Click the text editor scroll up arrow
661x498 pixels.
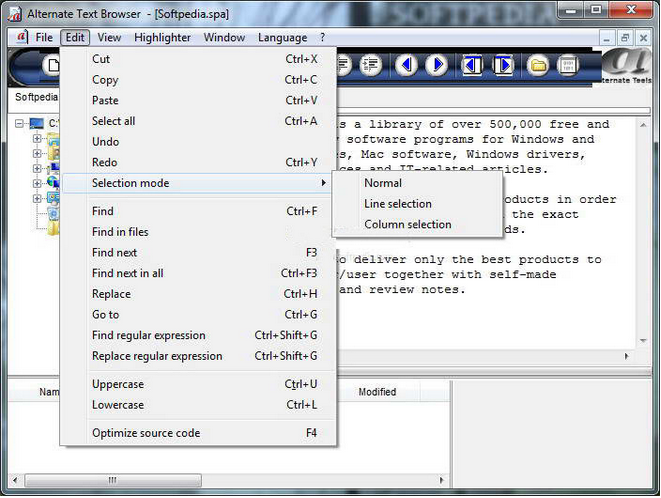click(643, 125)
